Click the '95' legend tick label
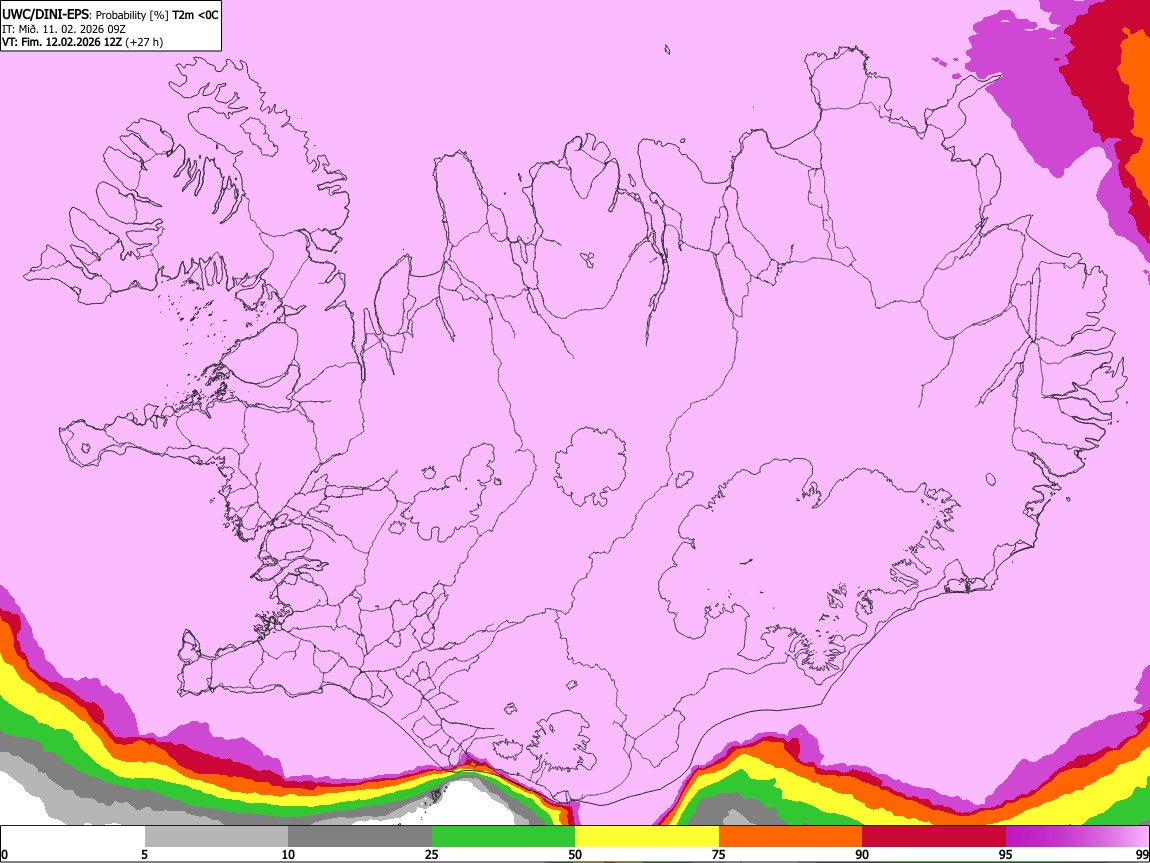Screen dimensions: 1150x863 (x=1006, y=854)
